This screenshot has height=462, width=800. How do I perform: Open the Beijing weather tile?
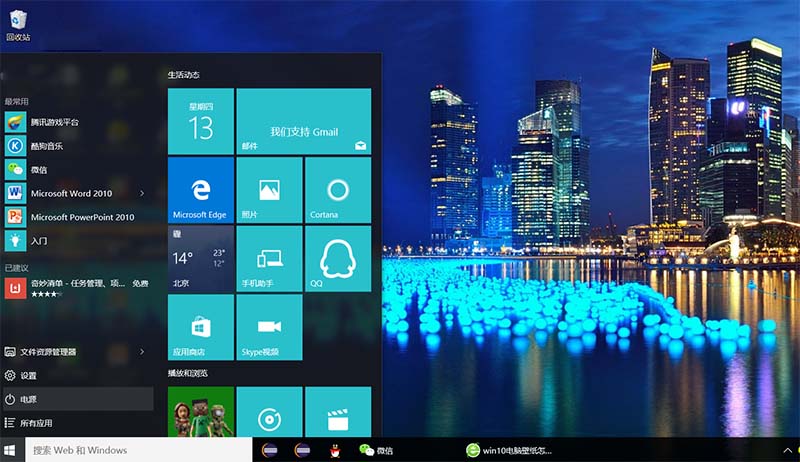(x=201, y=258)
